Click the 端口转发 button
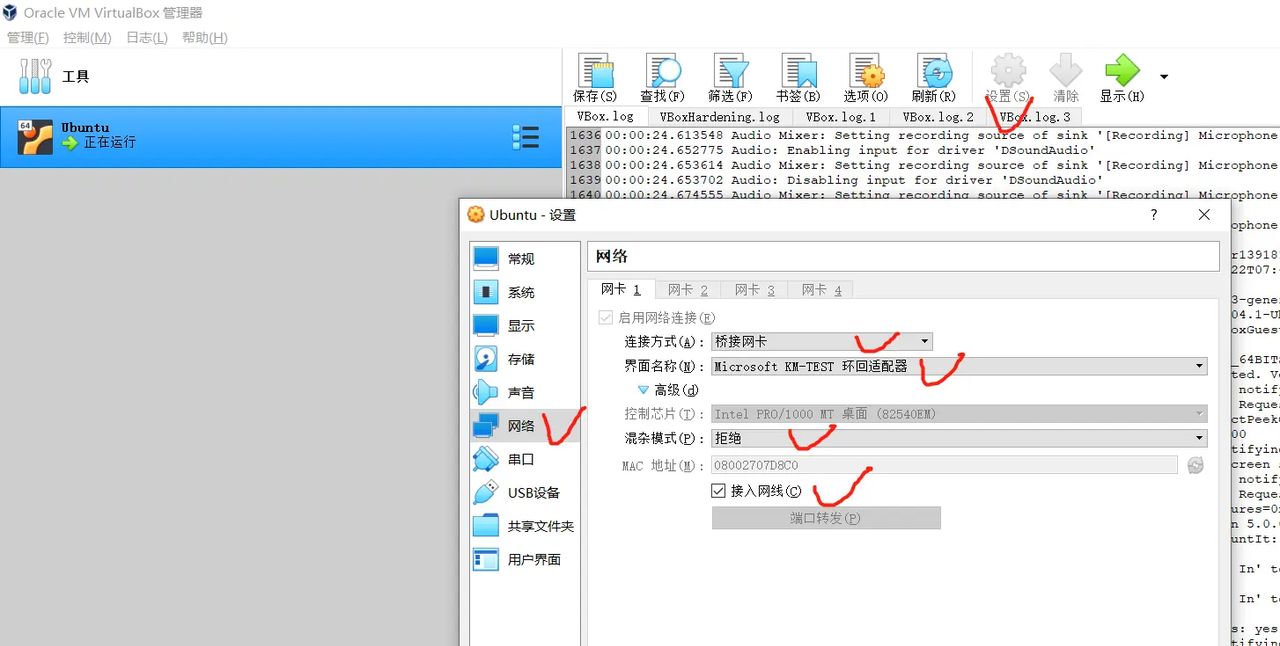This screenshot has width=1280, height=646. click(825, 517)
